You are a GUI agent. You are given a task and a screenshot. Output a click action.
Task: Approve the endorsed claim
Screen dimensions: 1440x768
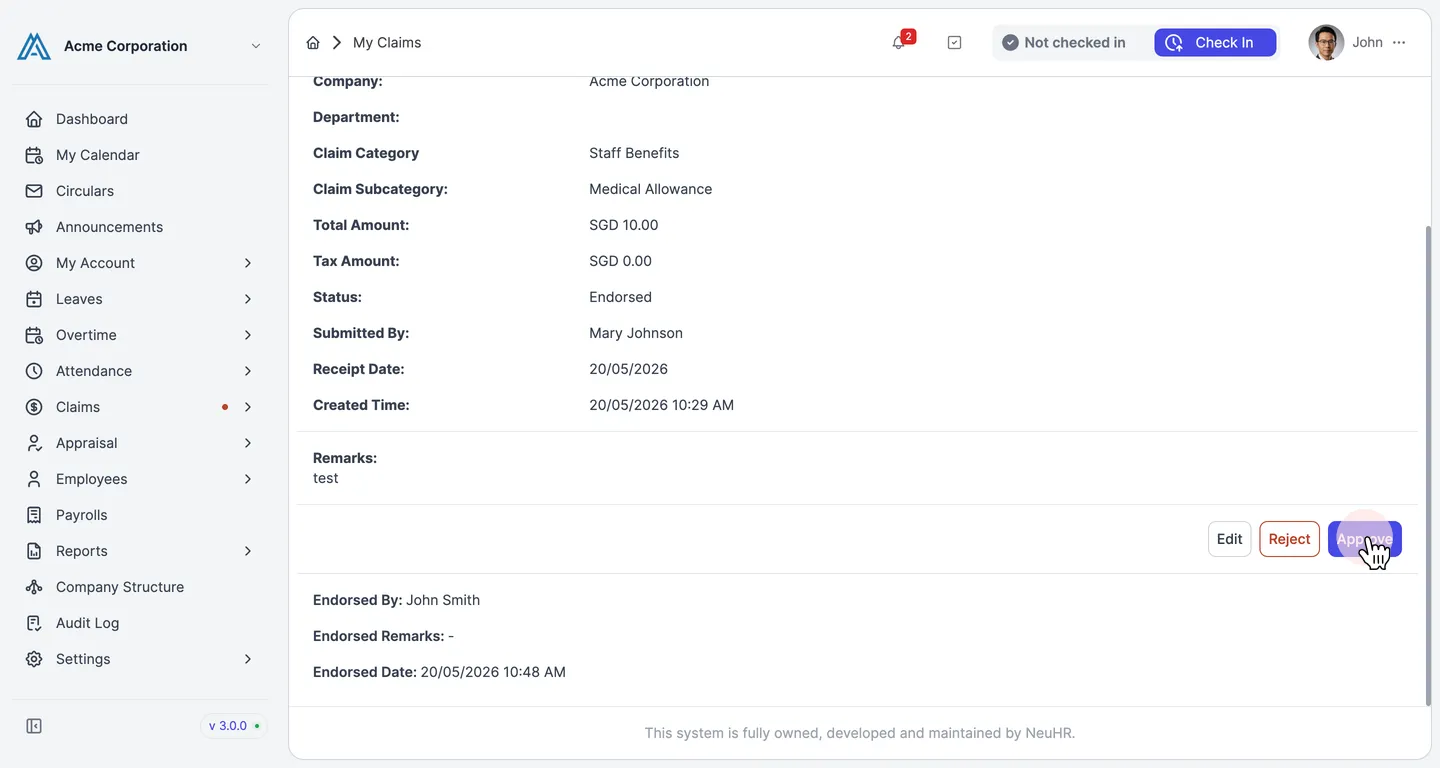pos(1365,539)
